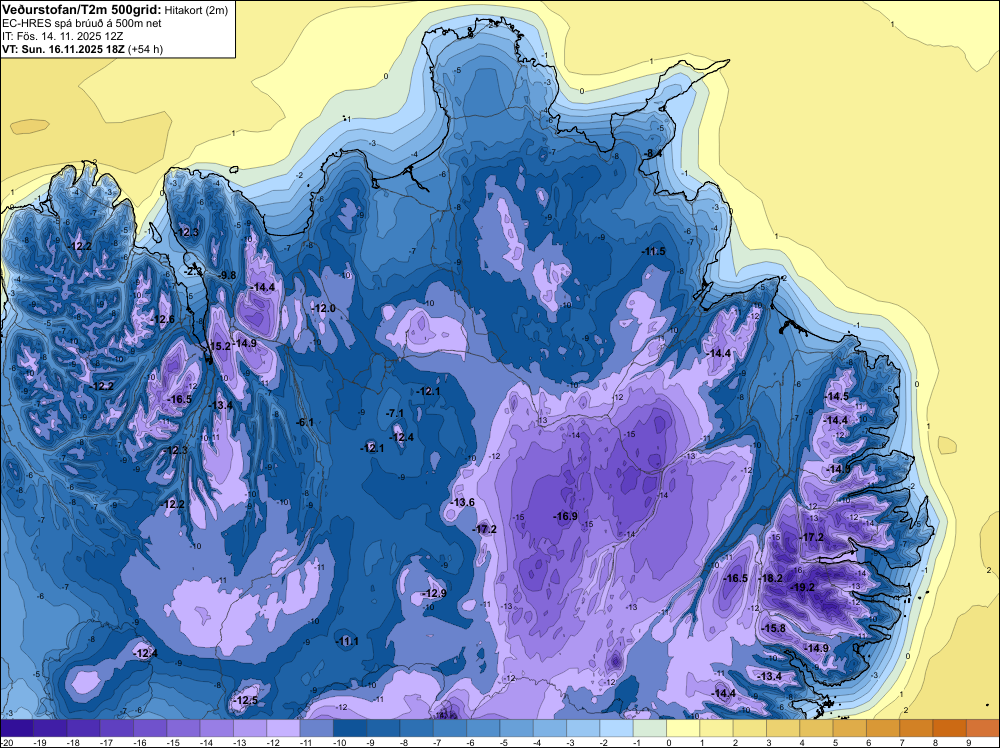This screenshot has height=748, width=1000.
Task: Click the 0 label on the color legend
Action: [669, 742]
